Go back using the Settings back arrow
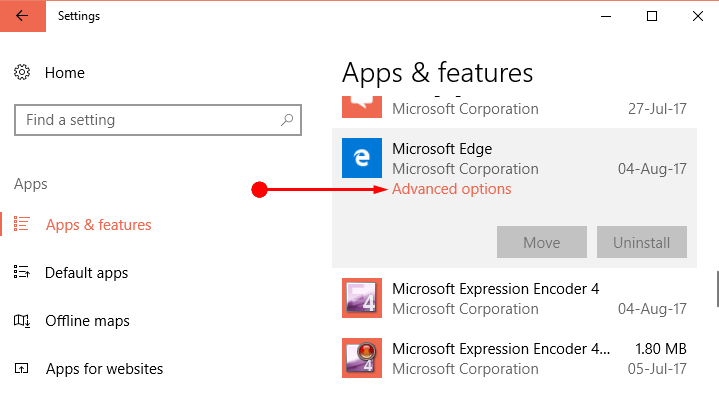 [22, 16]
